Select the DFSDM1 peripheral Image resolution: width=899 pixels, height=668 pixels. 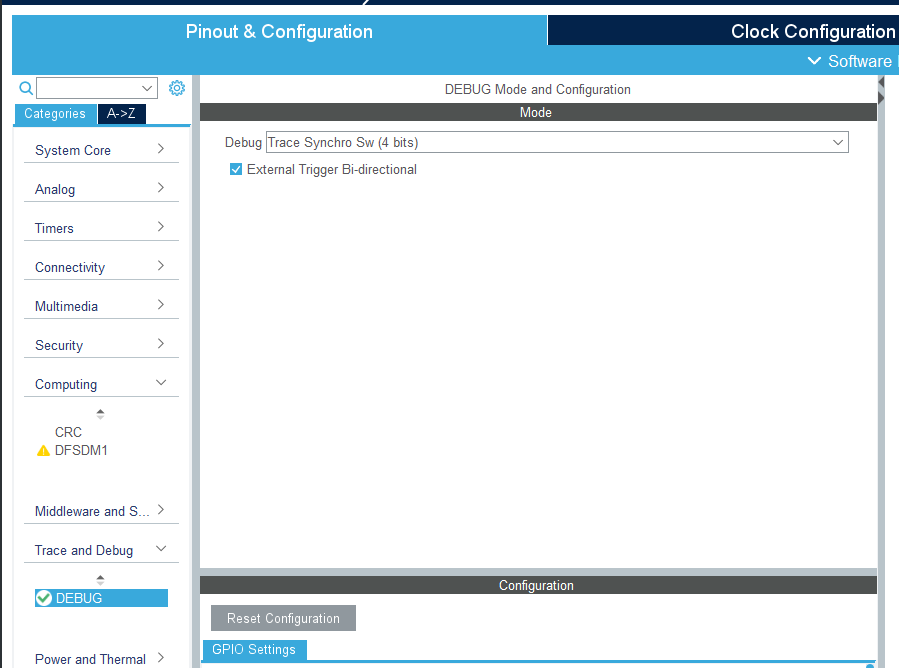click(x=81, y=451)
